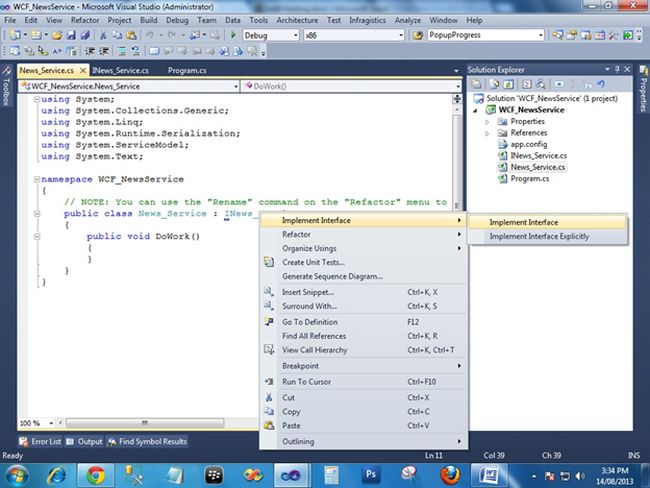The height and width of the screenshot is (488, 650).
Task: Click the Go To Definition icon
Action: [x=268, y=322]
